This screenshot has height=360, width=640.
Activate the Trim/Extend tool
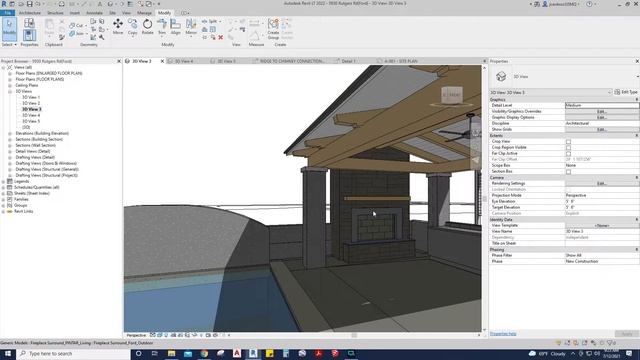(x=162, y=26)
